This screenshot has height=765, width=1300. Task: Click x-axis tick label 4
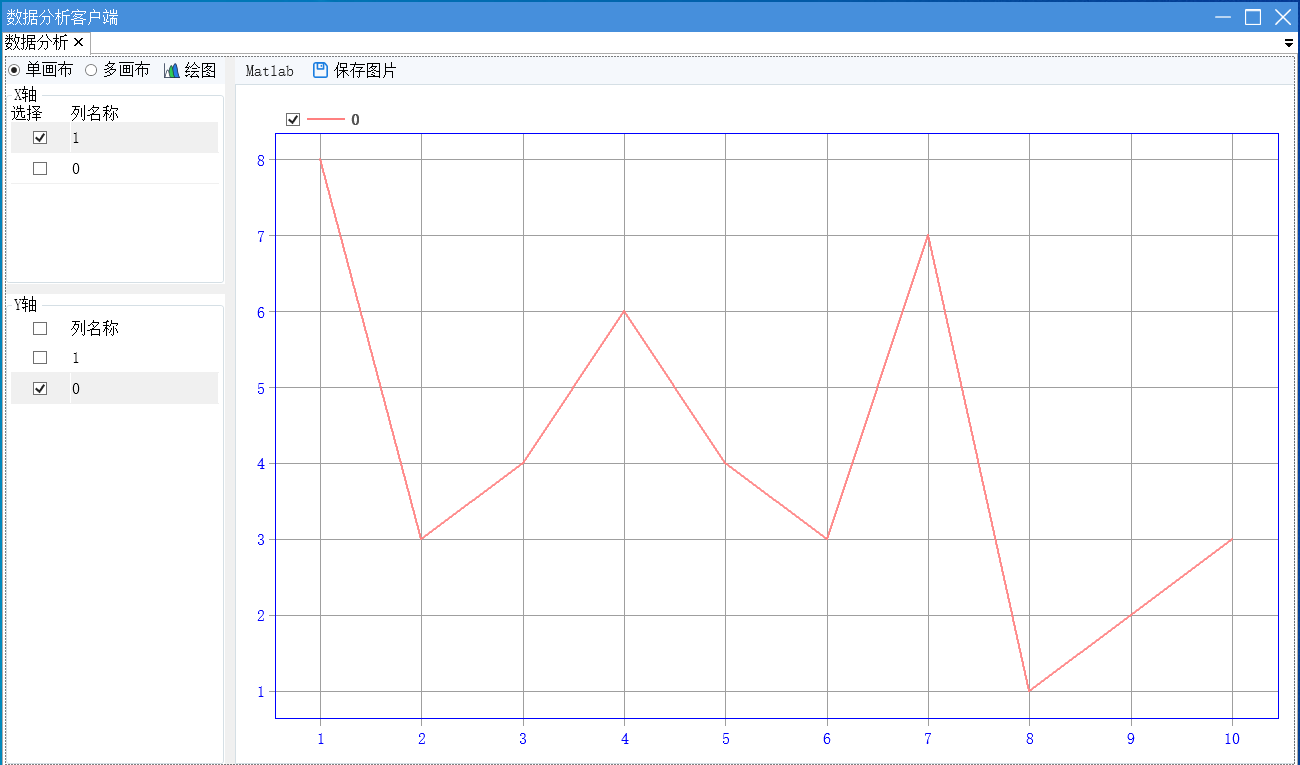[x=624, y=739]
